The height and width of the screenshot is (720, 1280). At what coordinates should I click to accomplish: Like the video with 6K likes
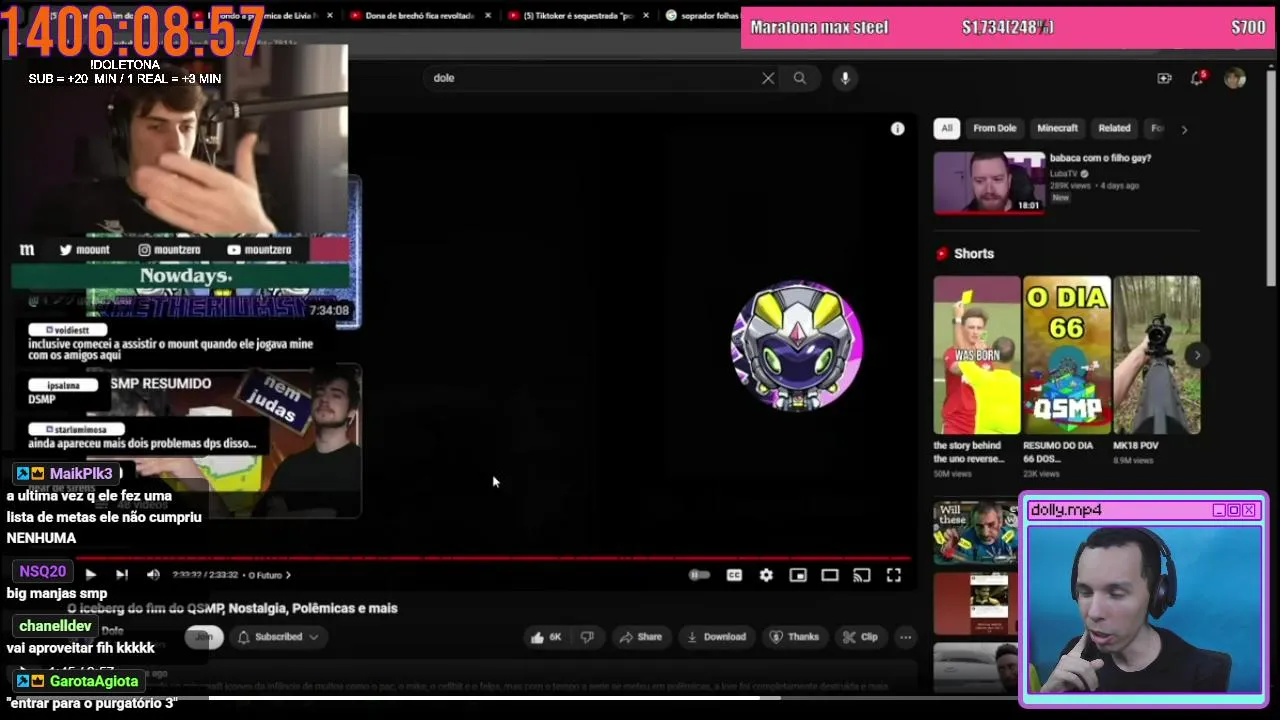[546, 637]
